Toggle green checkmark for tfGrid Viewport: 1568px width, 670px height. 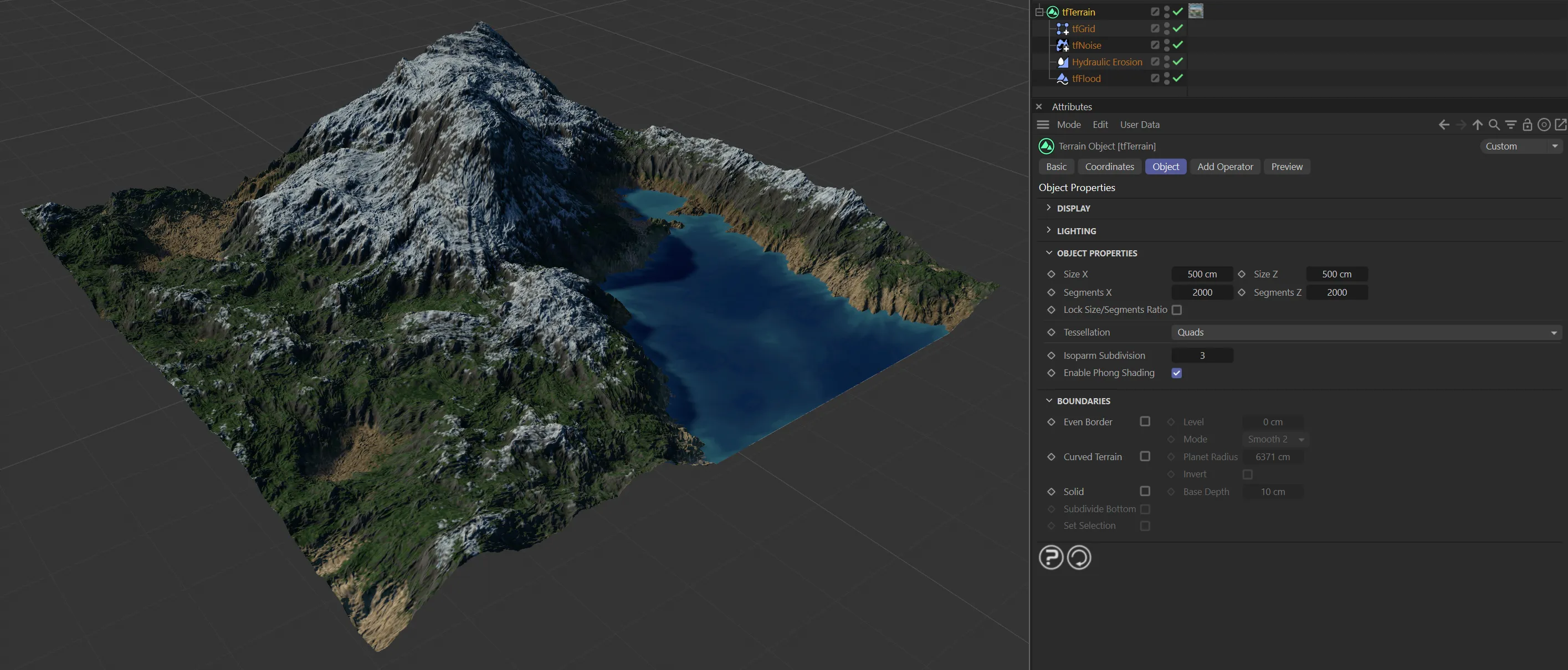tap(1178, 29)
